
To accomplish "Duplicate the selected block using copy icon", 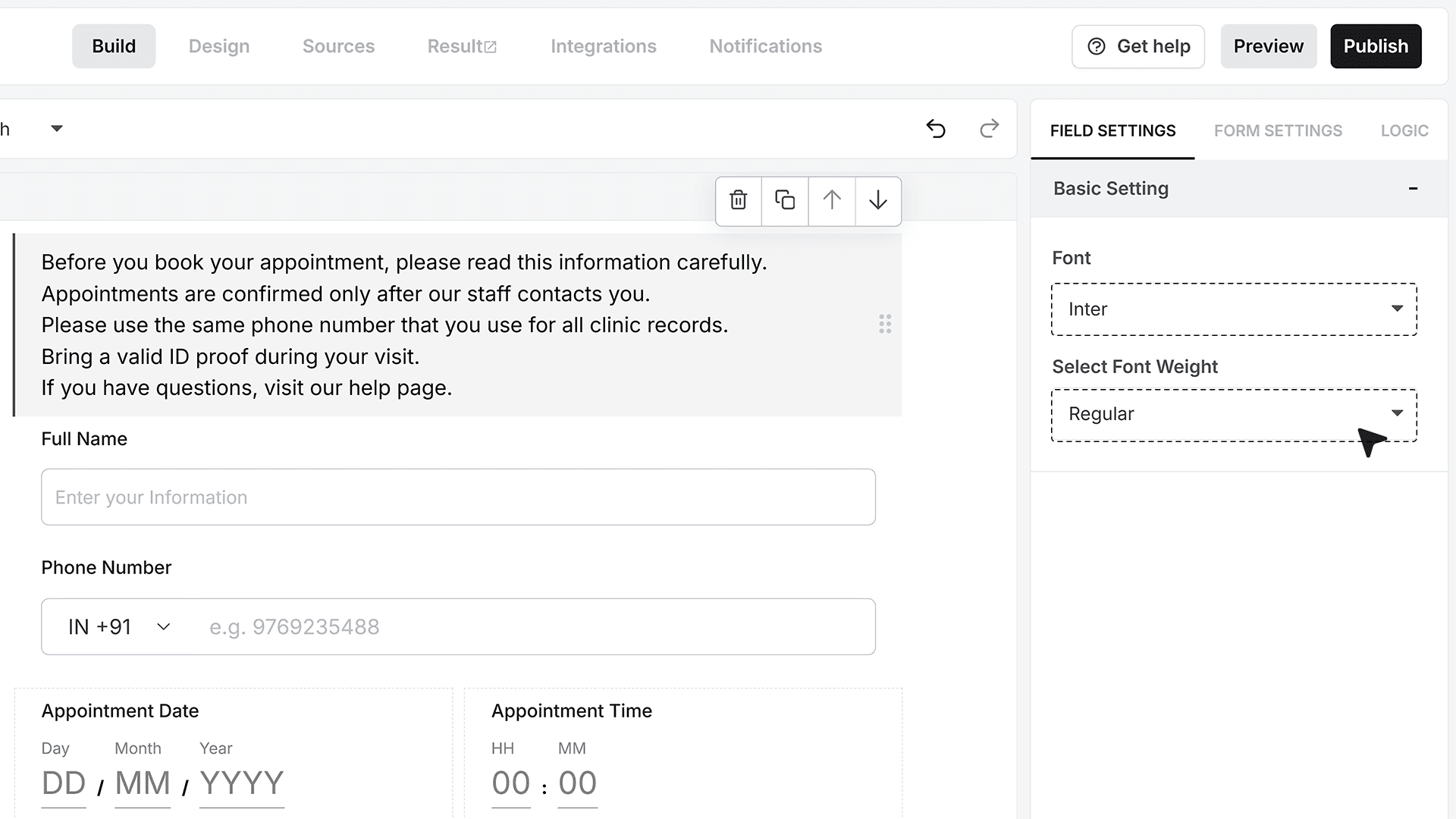I will [x=785, y=200].
